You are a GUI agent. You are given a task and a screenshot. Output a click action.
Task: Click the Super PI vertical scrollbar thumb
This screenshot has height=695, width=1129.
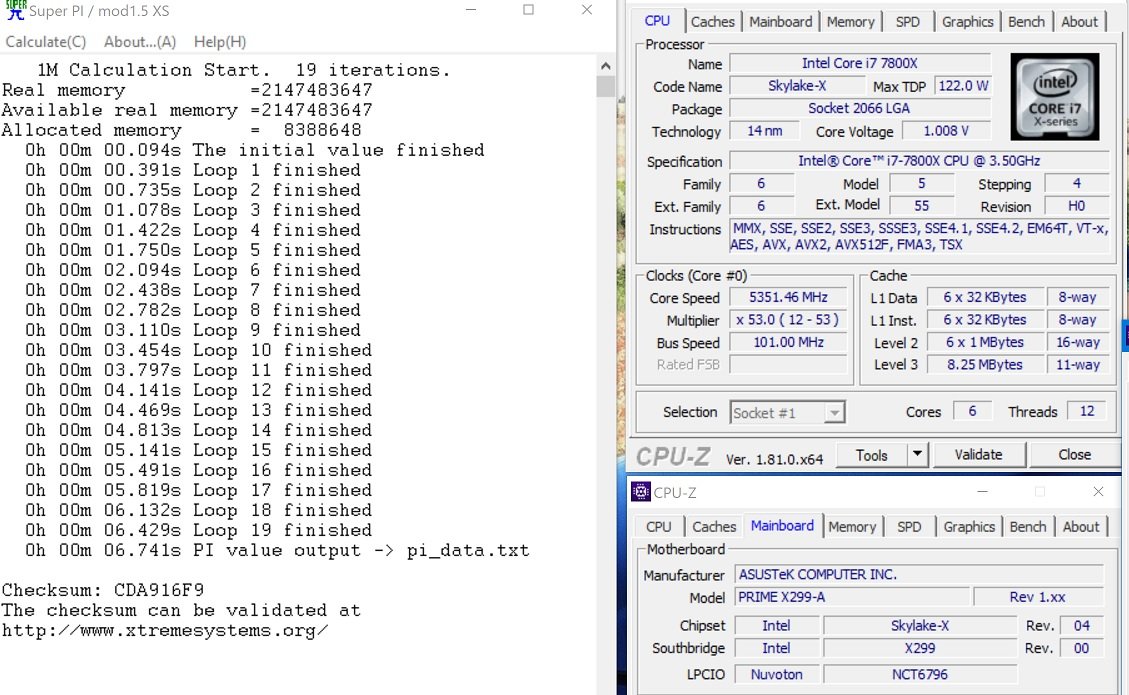605,86
